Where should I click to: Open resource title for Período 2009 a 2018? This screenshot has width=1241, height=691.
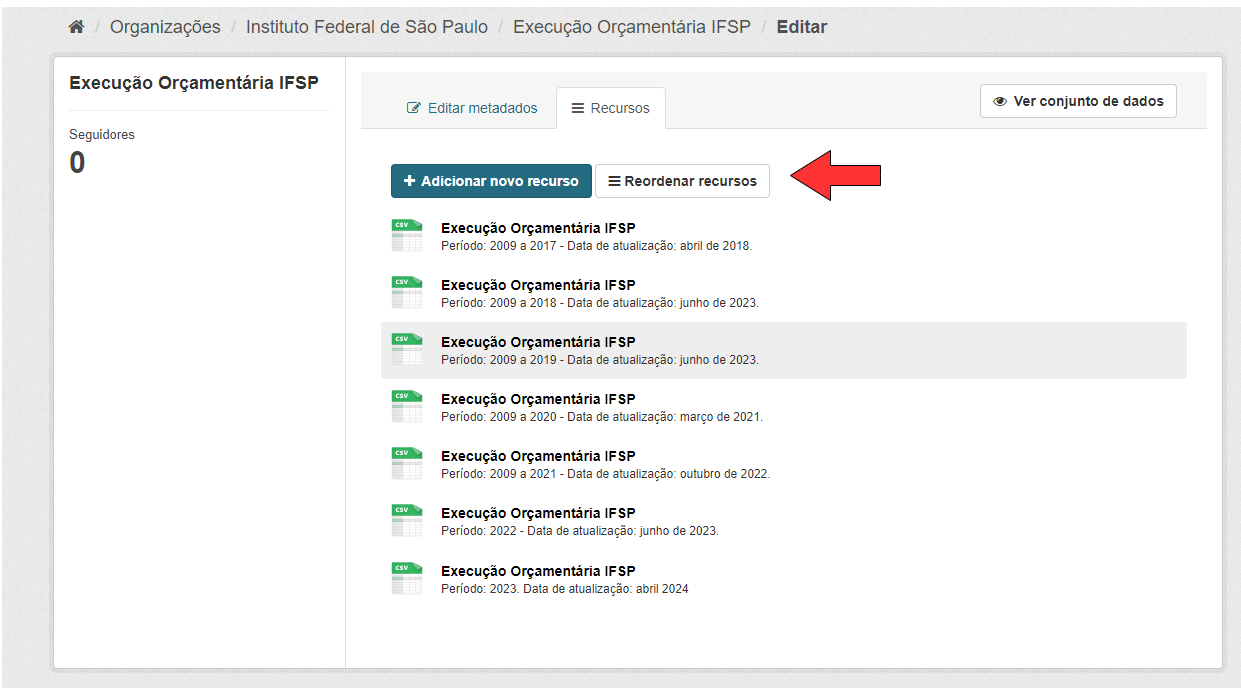[538, 285]
